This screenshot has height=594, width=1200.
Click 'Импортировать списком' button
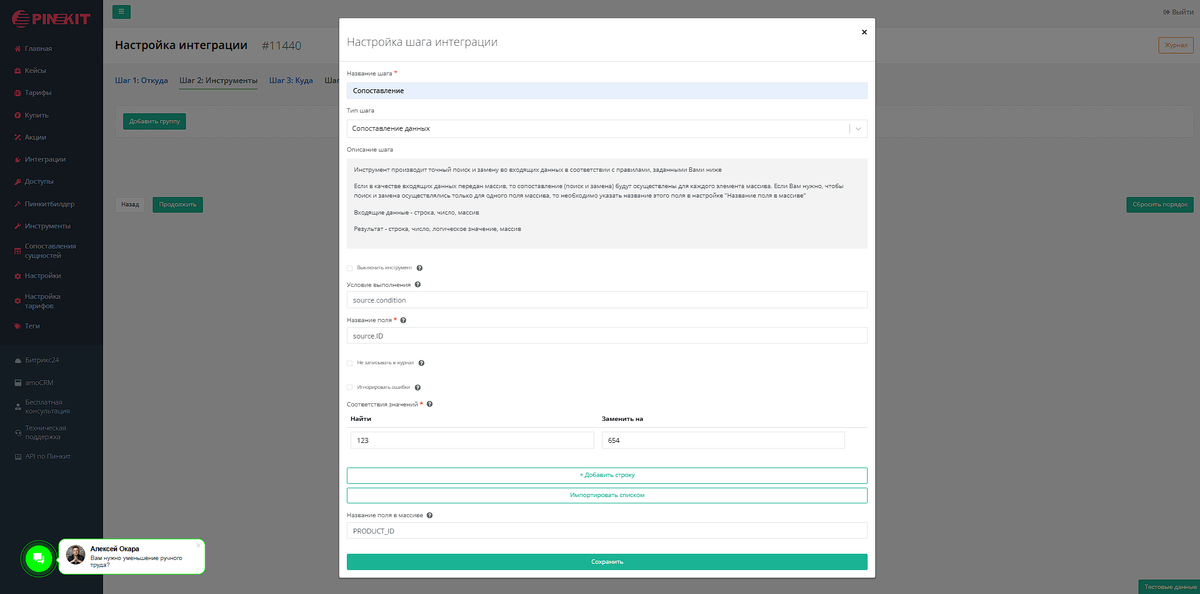pos(607,495)
